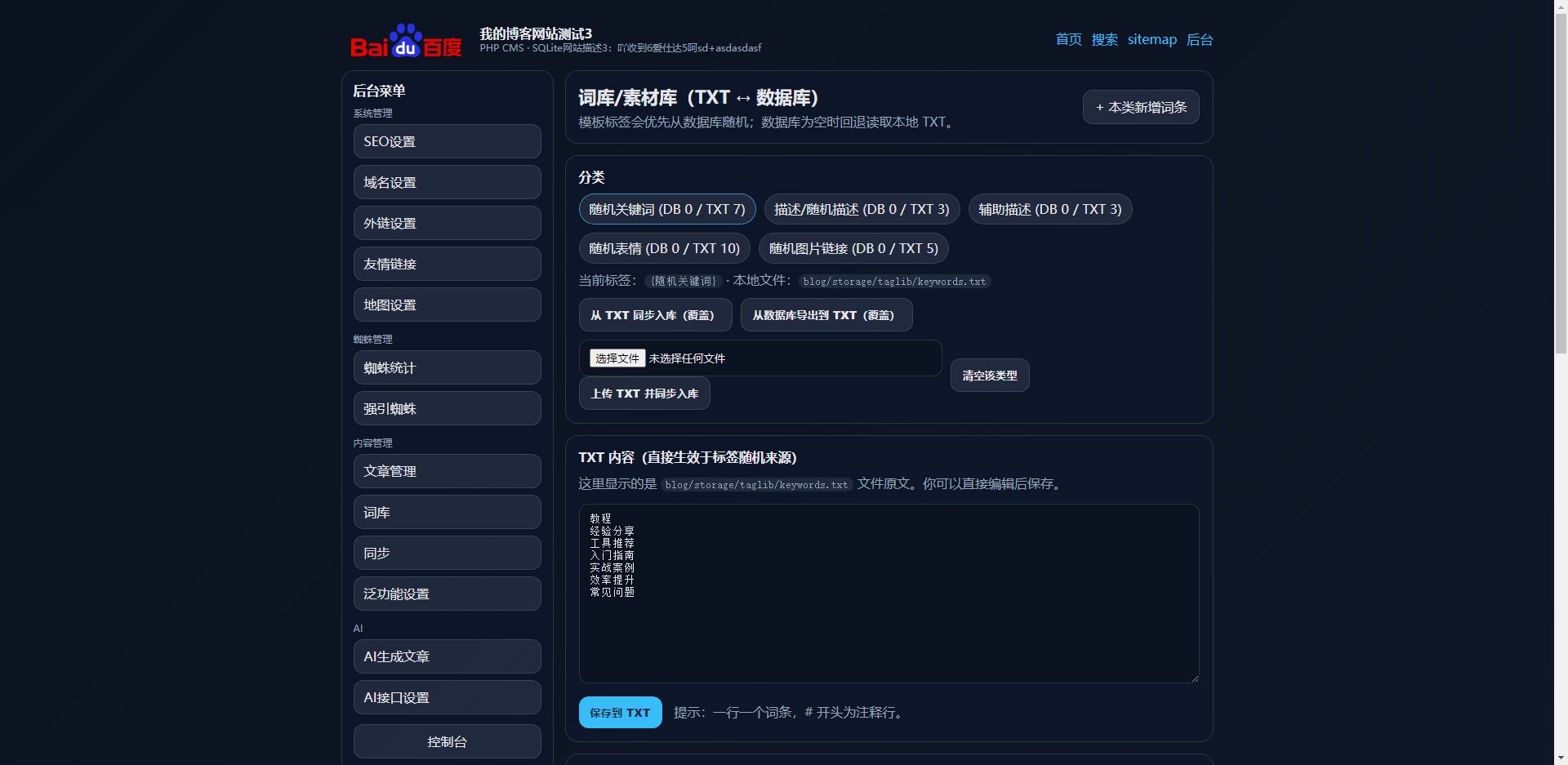Select the 随机表情 category
The image size is (1568, 765).
click(664, 248)
